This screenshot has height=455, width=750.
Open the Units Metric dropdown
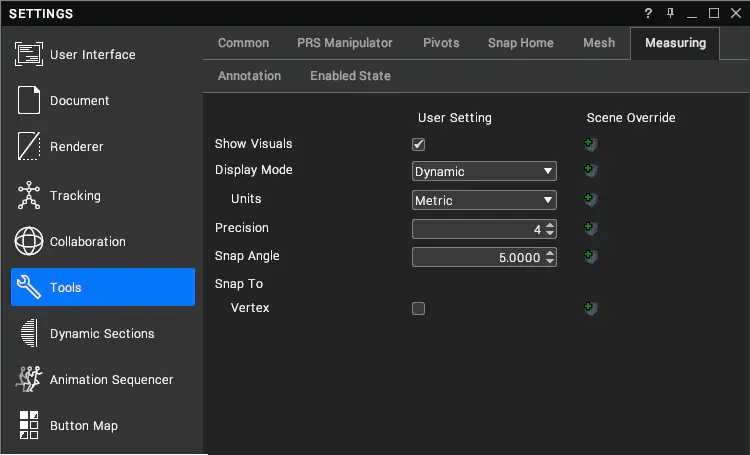tap(484, 200)
